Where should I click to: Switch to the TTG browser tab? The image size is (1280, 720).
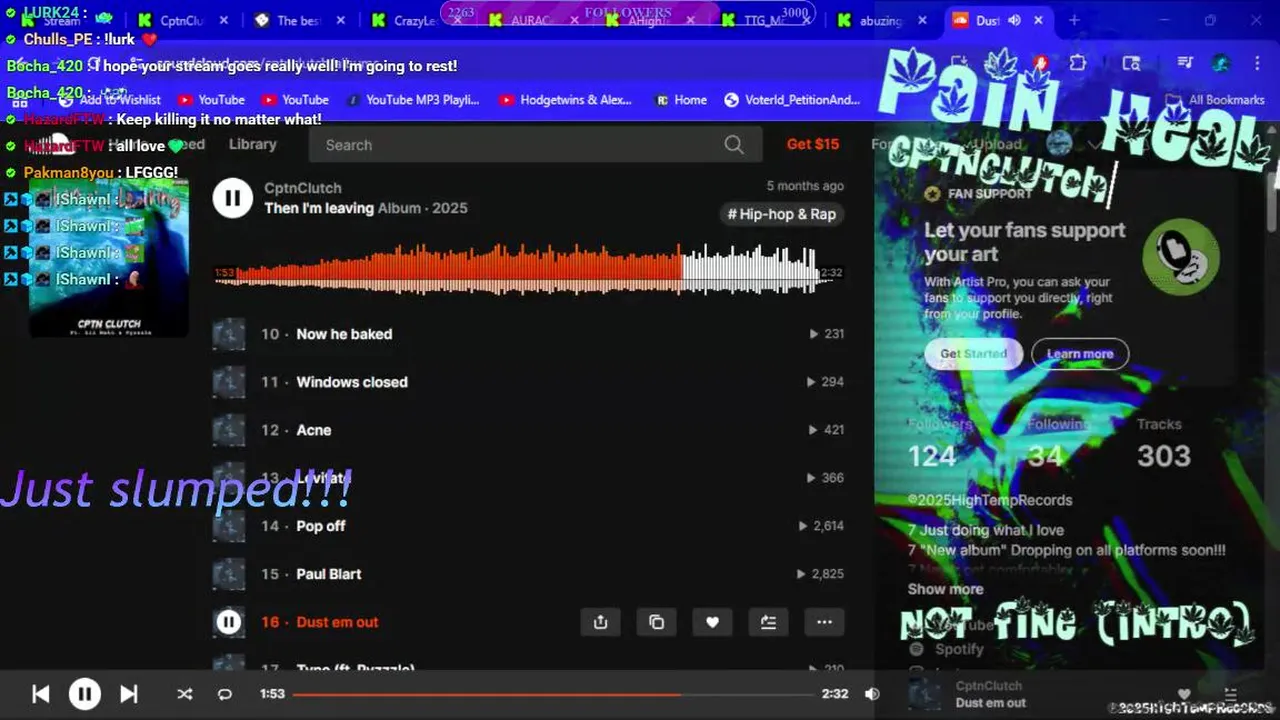[765, 20]
